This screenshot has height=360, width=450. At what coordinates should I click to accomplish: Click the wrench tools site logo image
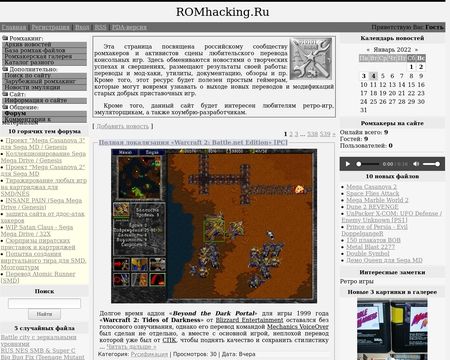click(311, 59)
